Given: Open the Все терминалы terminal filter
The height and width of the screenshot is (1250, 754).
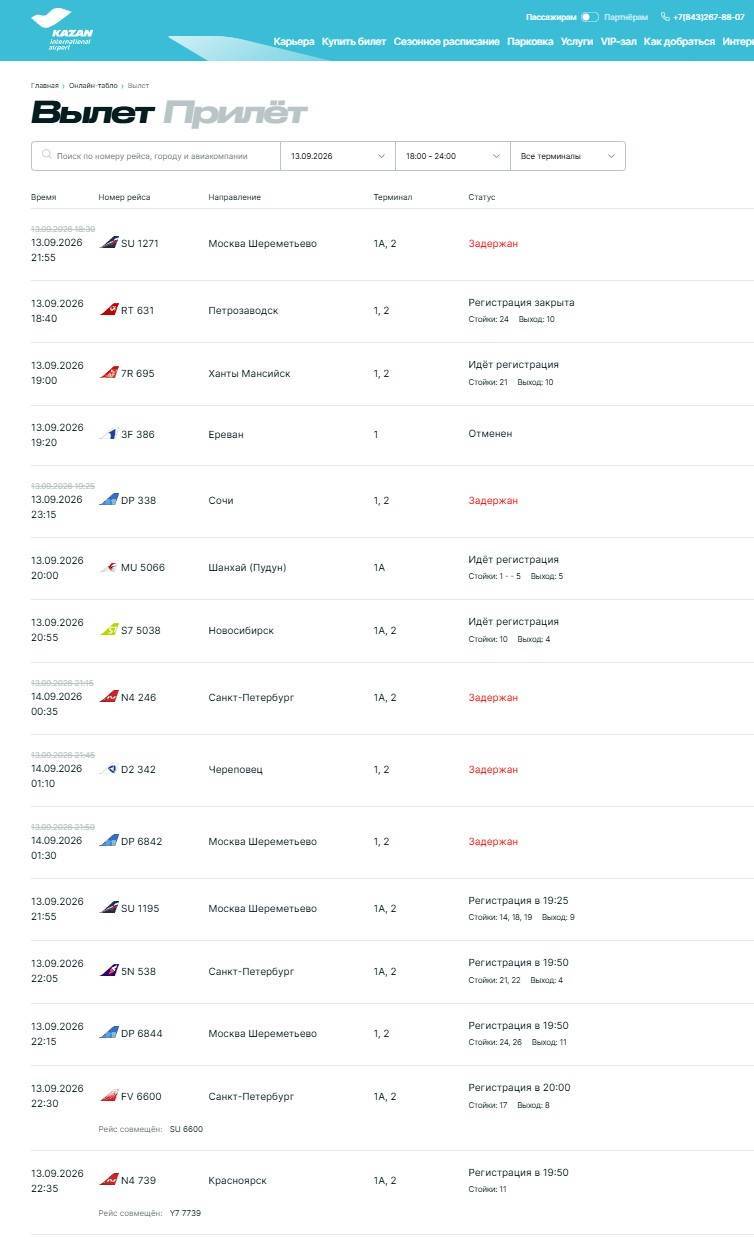Looking at the screenshot, I should click(568, 156).
